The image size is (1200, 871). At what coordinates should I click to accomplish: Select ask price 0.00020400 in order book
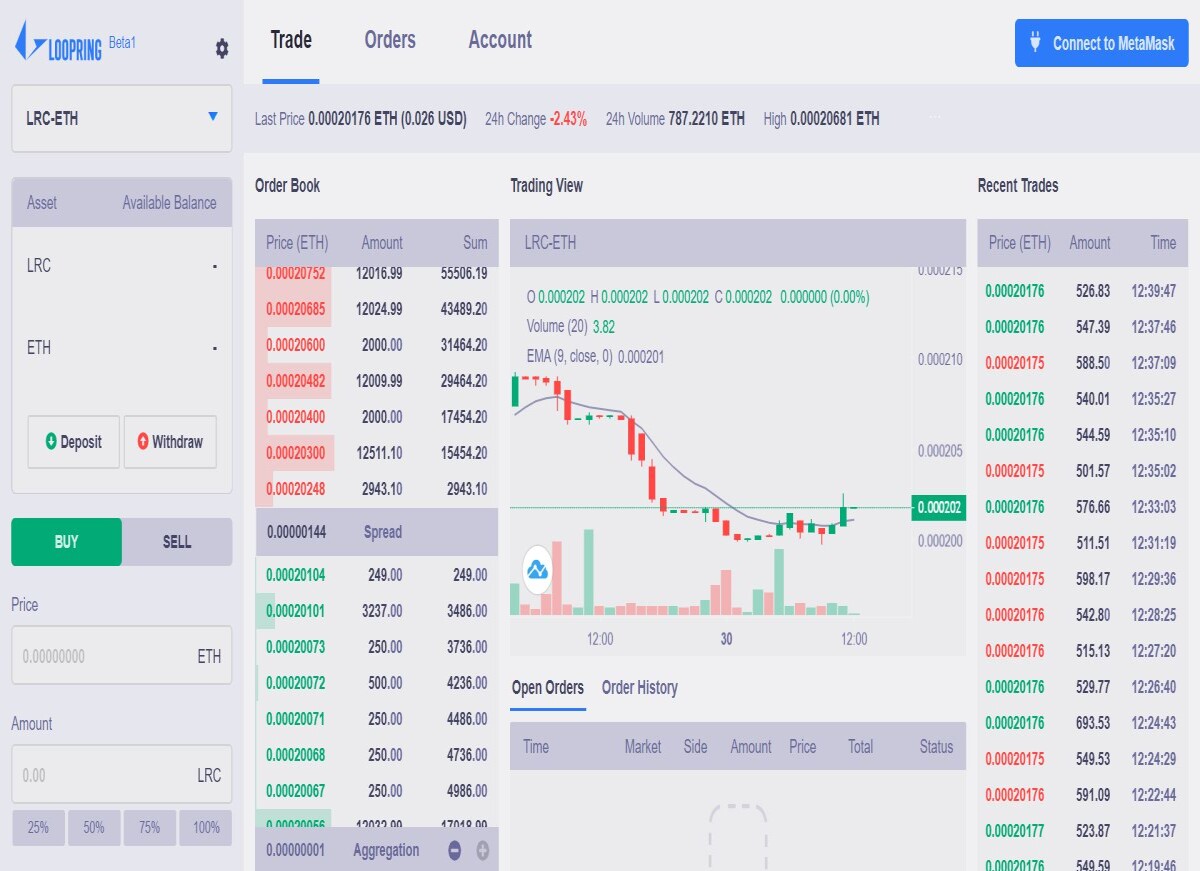pyautogui.click(x=296, y=417)
